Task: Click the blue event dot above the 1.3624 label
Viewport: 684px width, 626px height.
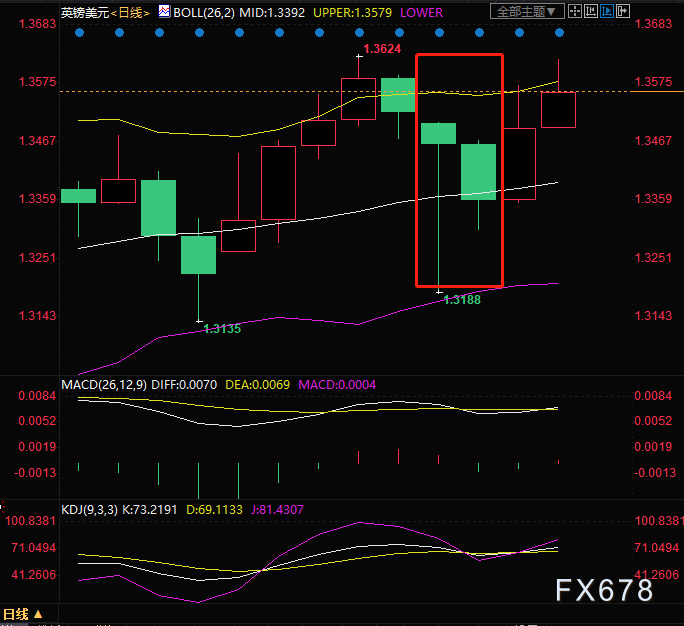Action: tap(359, 32)
